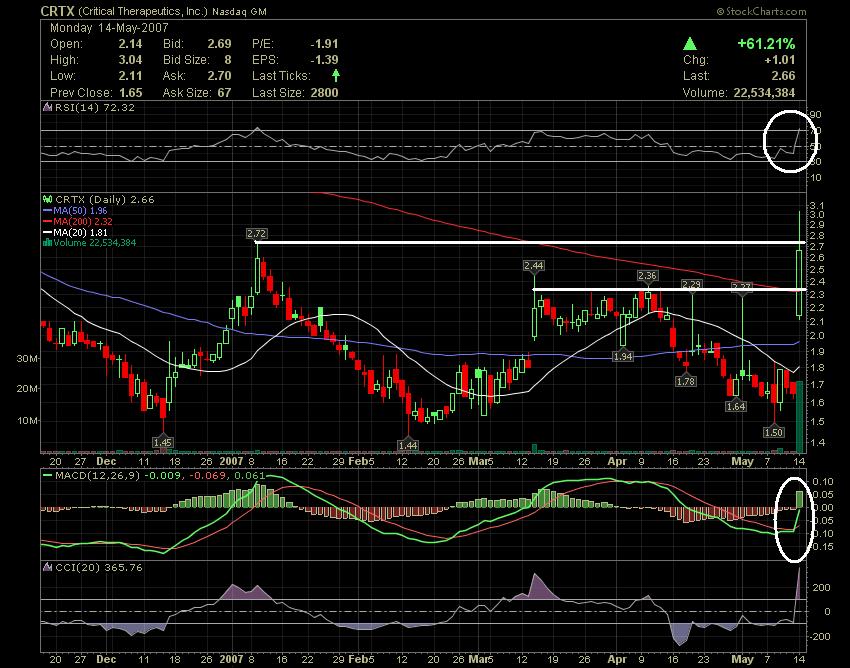This screenshot has width=850, height=668.
Task: Click the 2.36 price high label
Action: [x=647, y=275]
